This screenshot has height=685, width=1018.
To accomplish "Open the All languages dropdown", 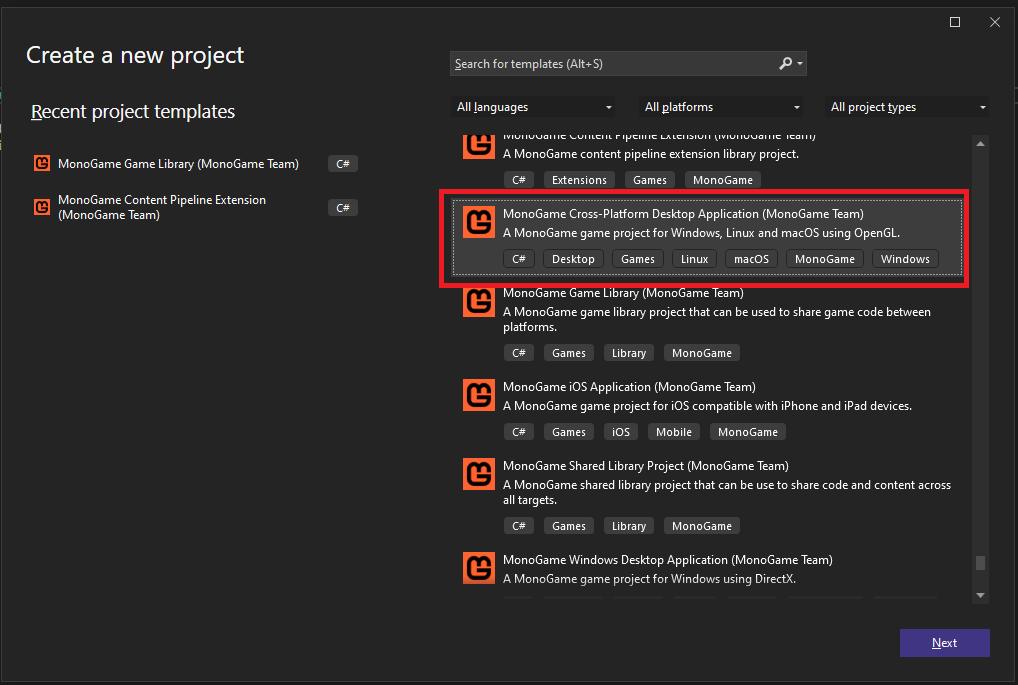I will [x=533, y=107].
